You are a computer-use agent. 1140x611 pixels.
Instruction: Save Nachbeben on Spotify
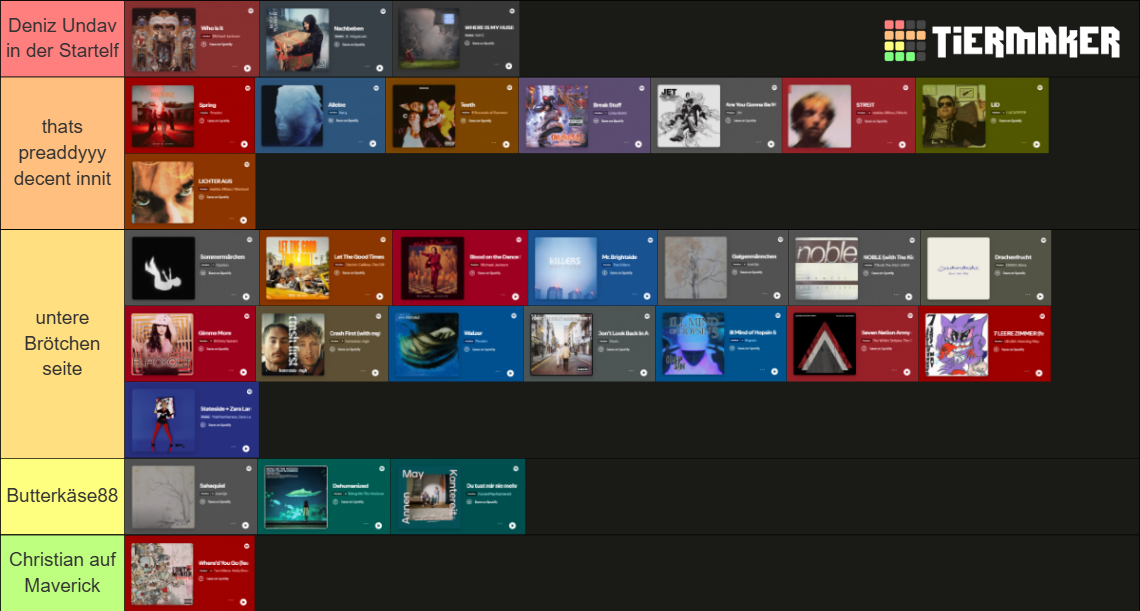pyautogui.click(x=348, y=44)
